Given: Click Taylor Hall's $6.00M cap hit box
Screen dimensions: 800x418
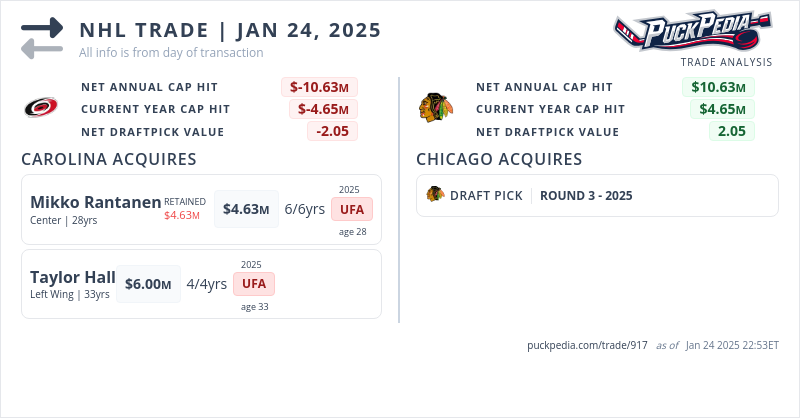Looking at the screenshot, I should 149,284.
